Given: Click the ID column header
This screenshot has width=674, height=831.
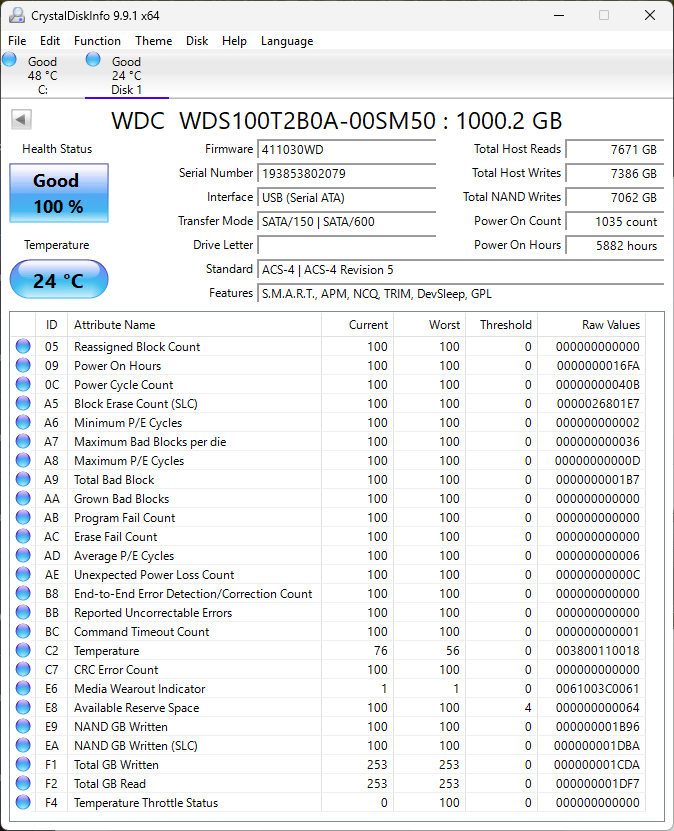Looking at the screenshot, I should (51, 324).
